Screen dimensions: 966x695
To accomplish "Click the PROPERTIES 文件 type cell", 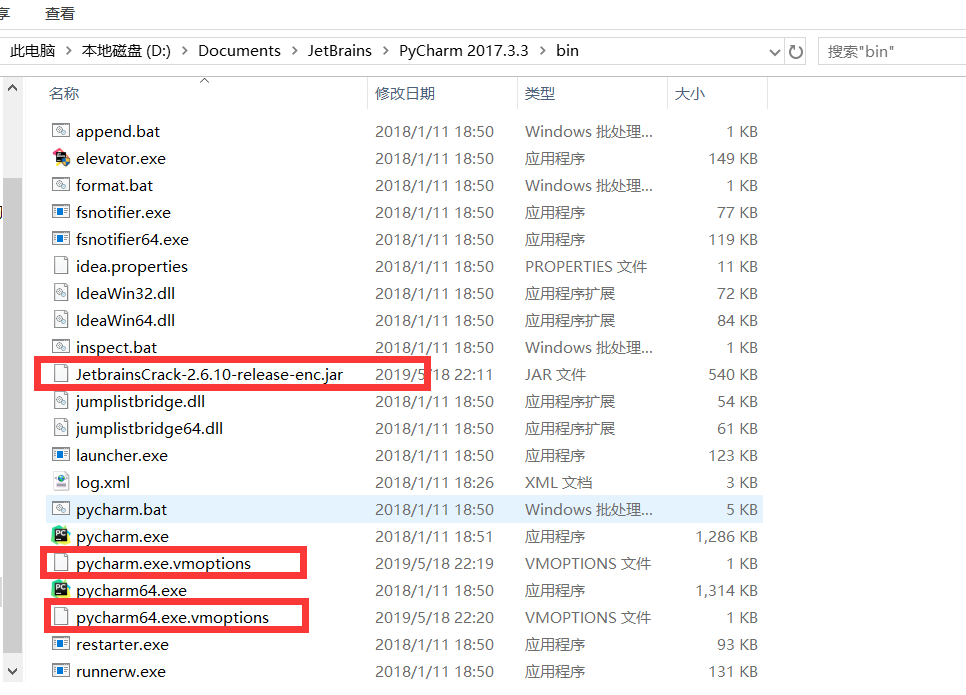I will coord(586,266).
